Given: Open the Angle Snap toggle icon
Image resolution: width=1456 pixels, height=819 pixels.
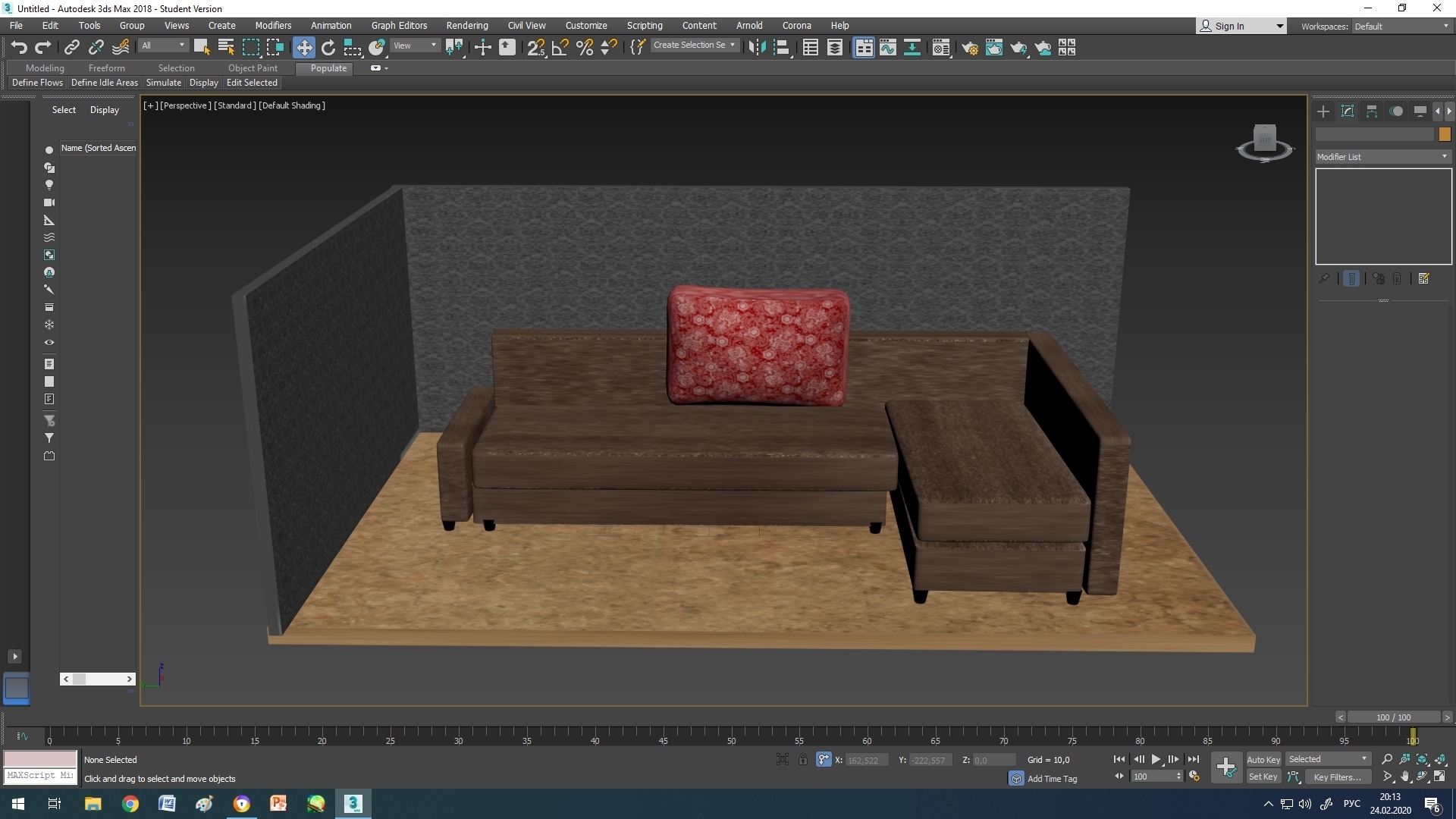Looking at the screenshot, I should (560, 48).
